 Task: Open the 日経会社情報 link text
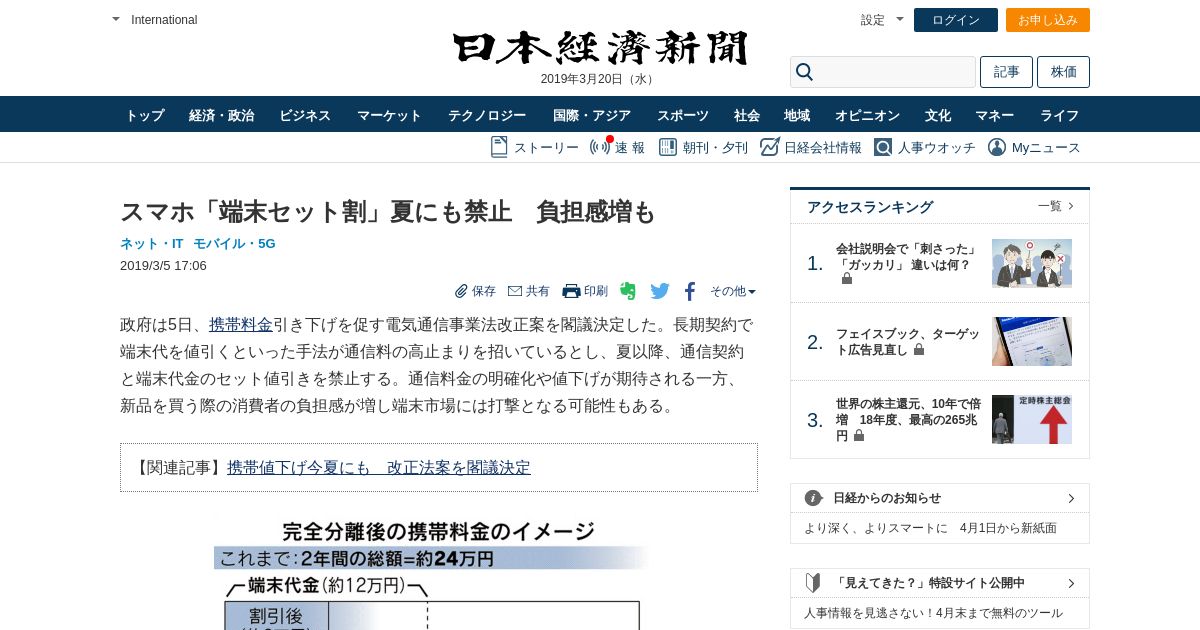[x=823, y=148]
